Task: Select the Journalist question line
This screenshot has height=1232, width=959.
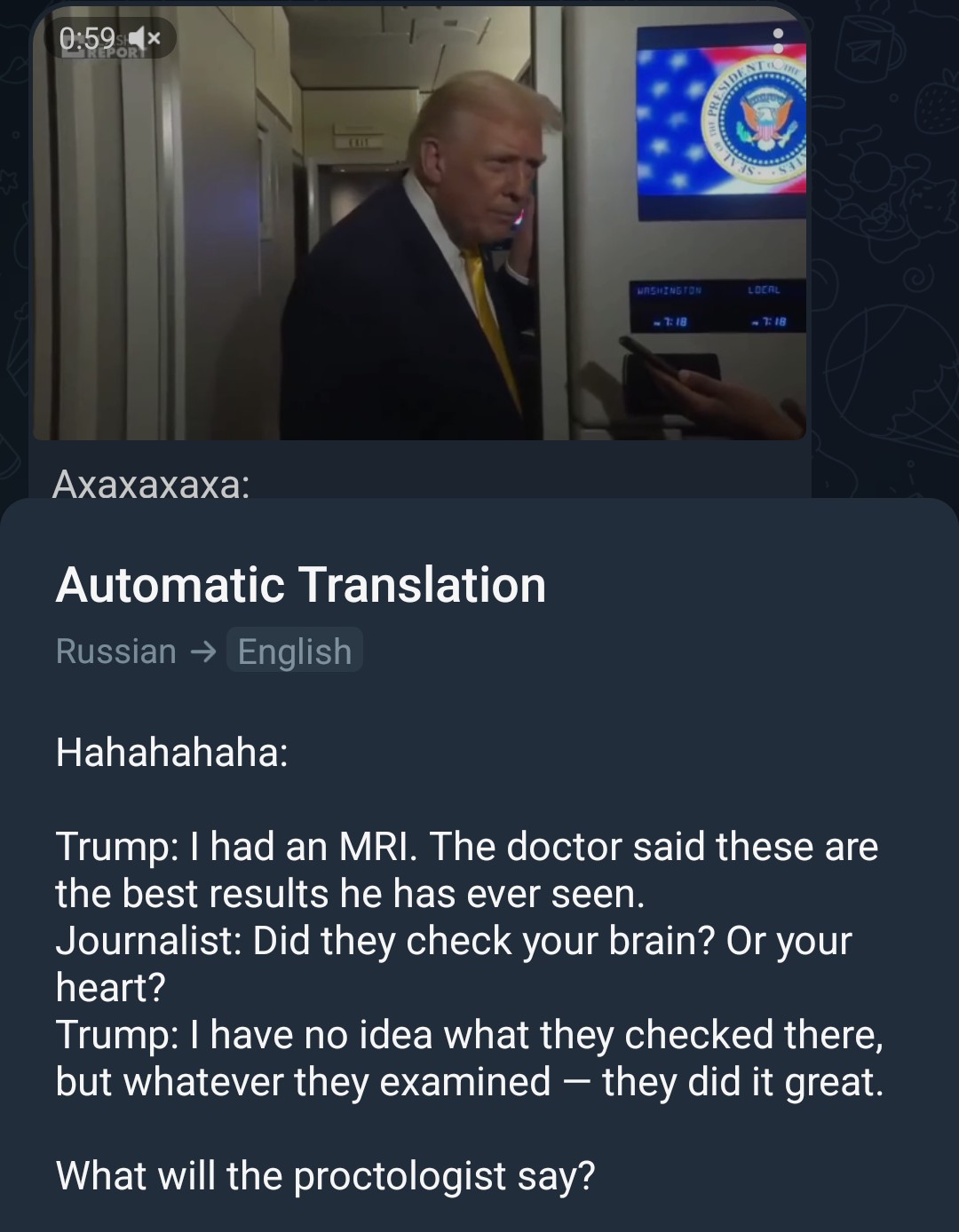Action: point(453,964)
